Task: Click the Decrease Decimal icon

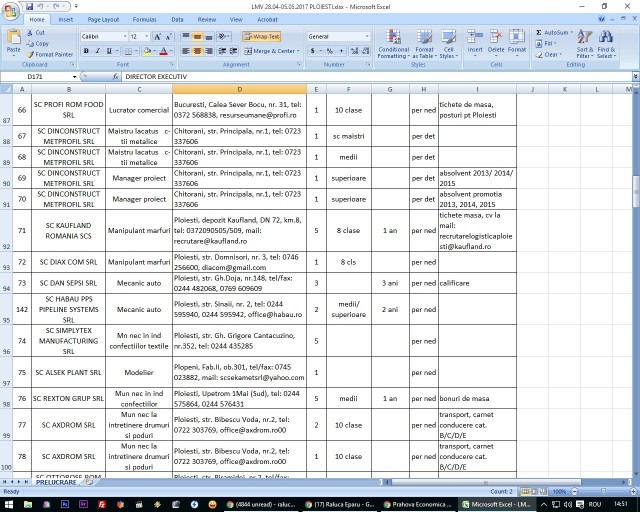Action: tap(366, 51)
